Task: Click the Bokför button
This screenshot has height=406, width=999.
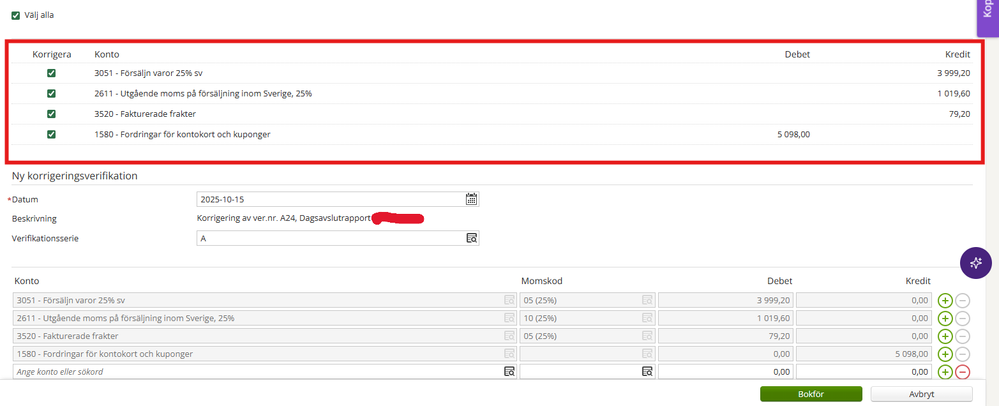Action: (x=811, y=394)
